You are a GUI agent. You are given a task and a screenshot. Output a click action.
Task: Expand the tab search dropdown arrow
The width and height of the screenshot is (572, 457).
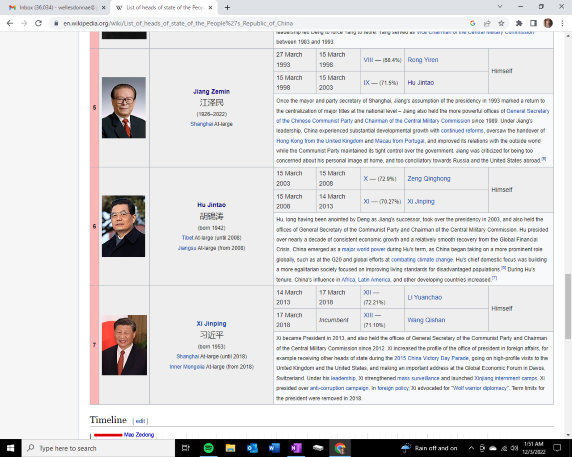point(500,7)
